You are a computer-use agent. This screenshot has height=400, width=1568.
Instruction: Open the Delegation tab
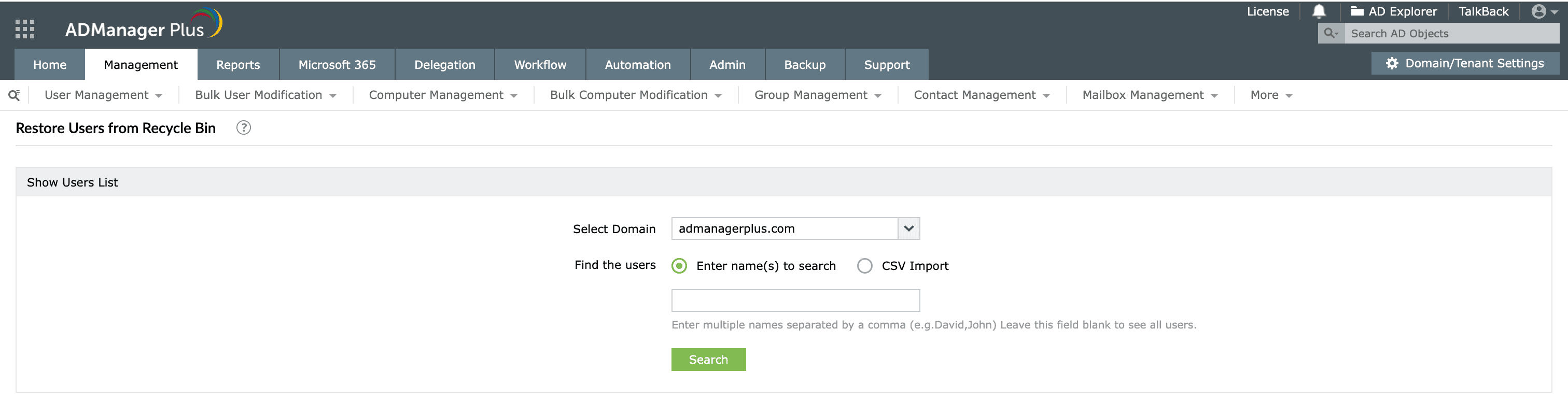coord(444,64)
